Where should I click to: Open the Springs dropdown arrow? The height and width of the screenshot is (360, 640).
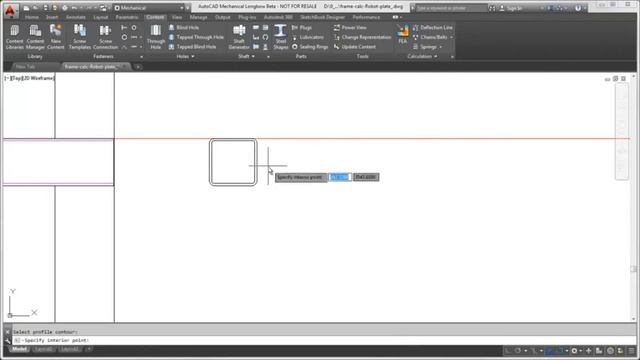(441, 47)
